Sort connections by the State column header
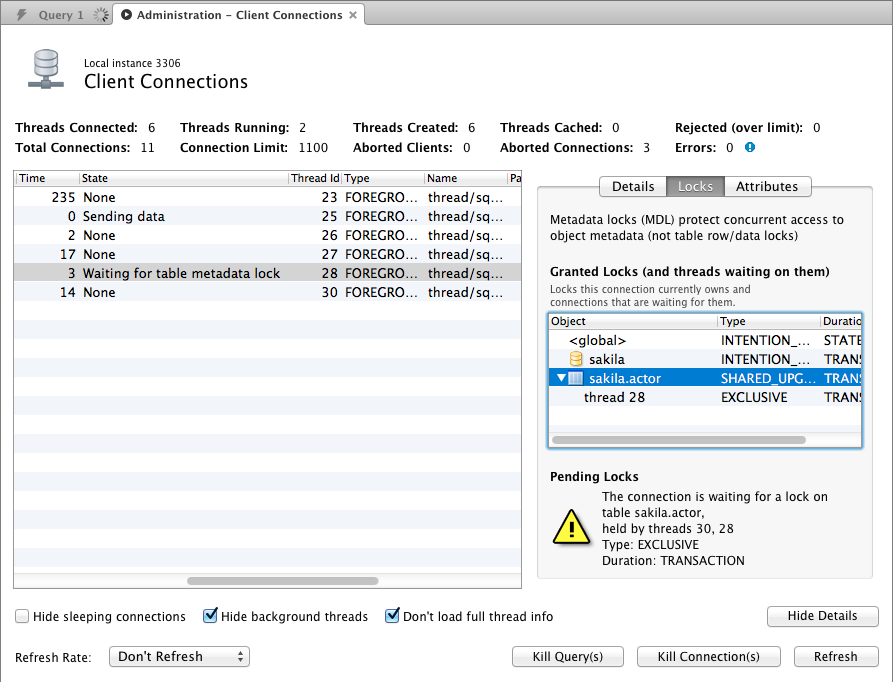The image size is (893, 682). coord(183,178)
